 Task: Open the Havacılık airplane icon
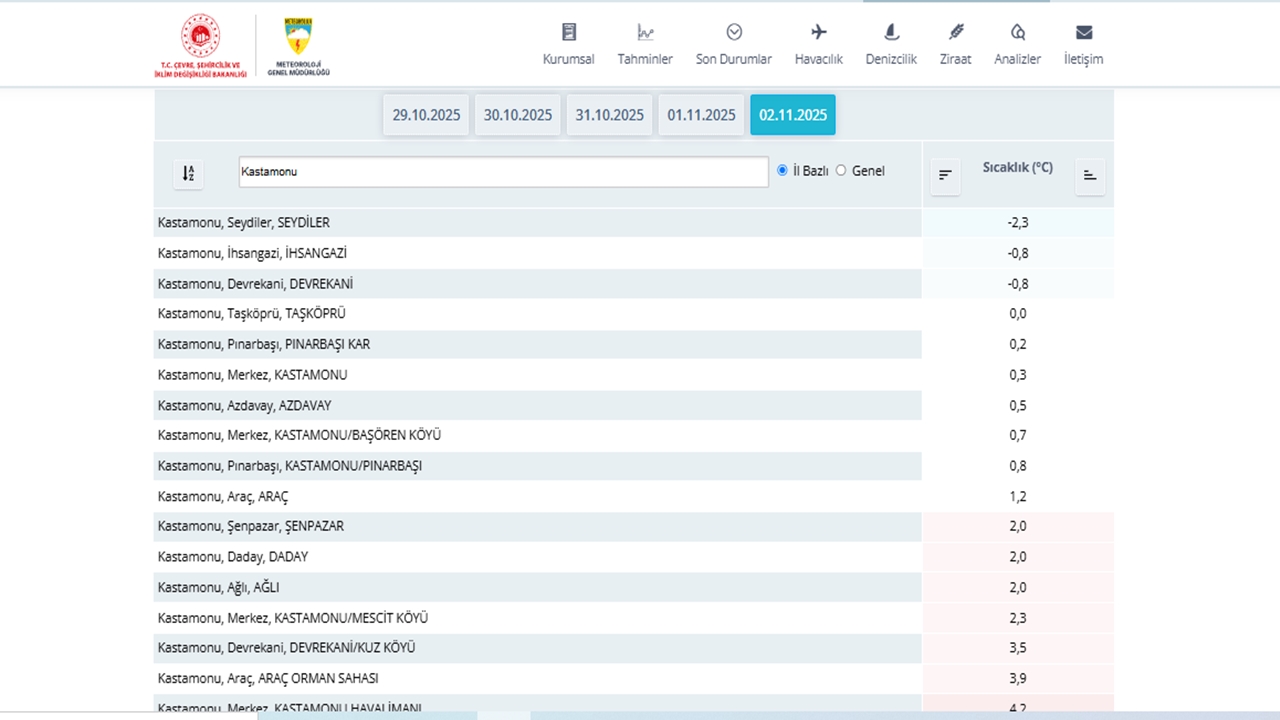(x=819, y=32)
